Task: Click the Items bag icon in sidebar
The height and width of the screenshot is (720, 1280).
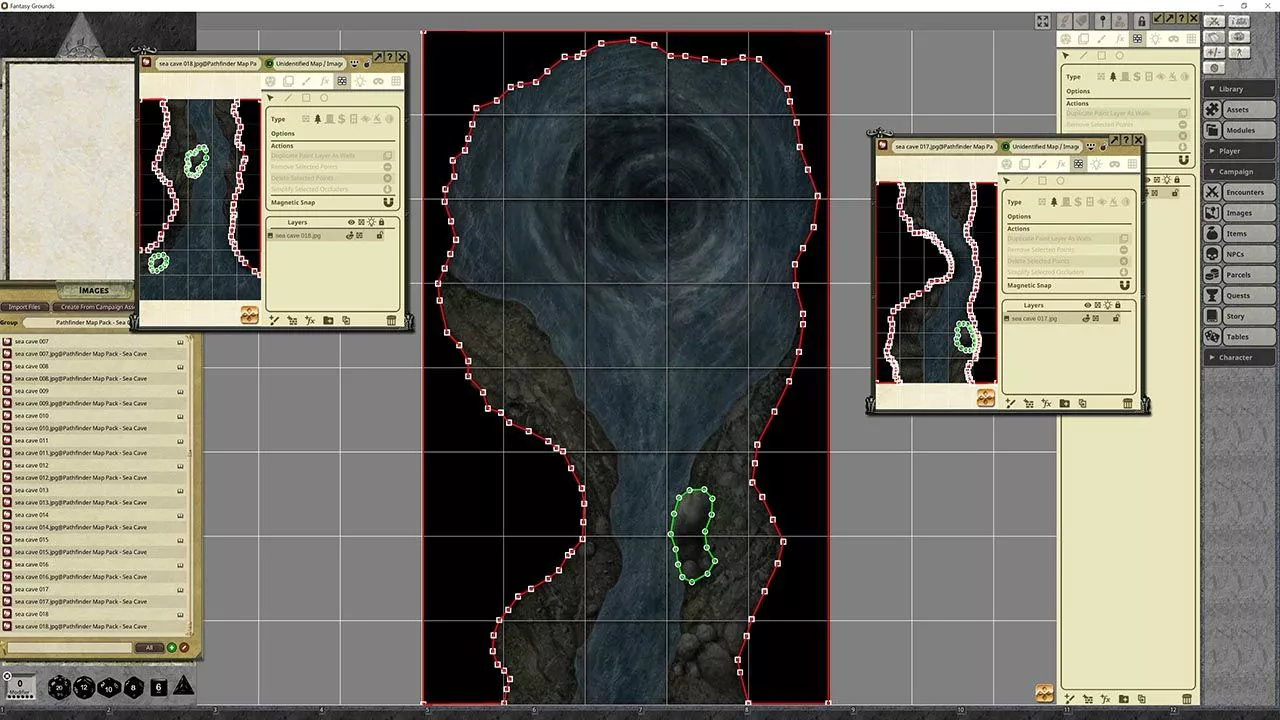Action: 1212,234
